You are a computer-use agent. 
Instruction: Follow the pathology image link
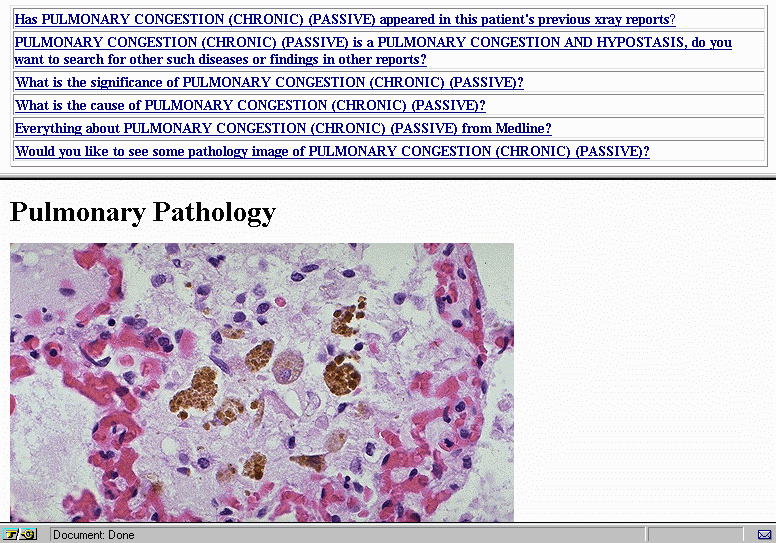point(332,151)
